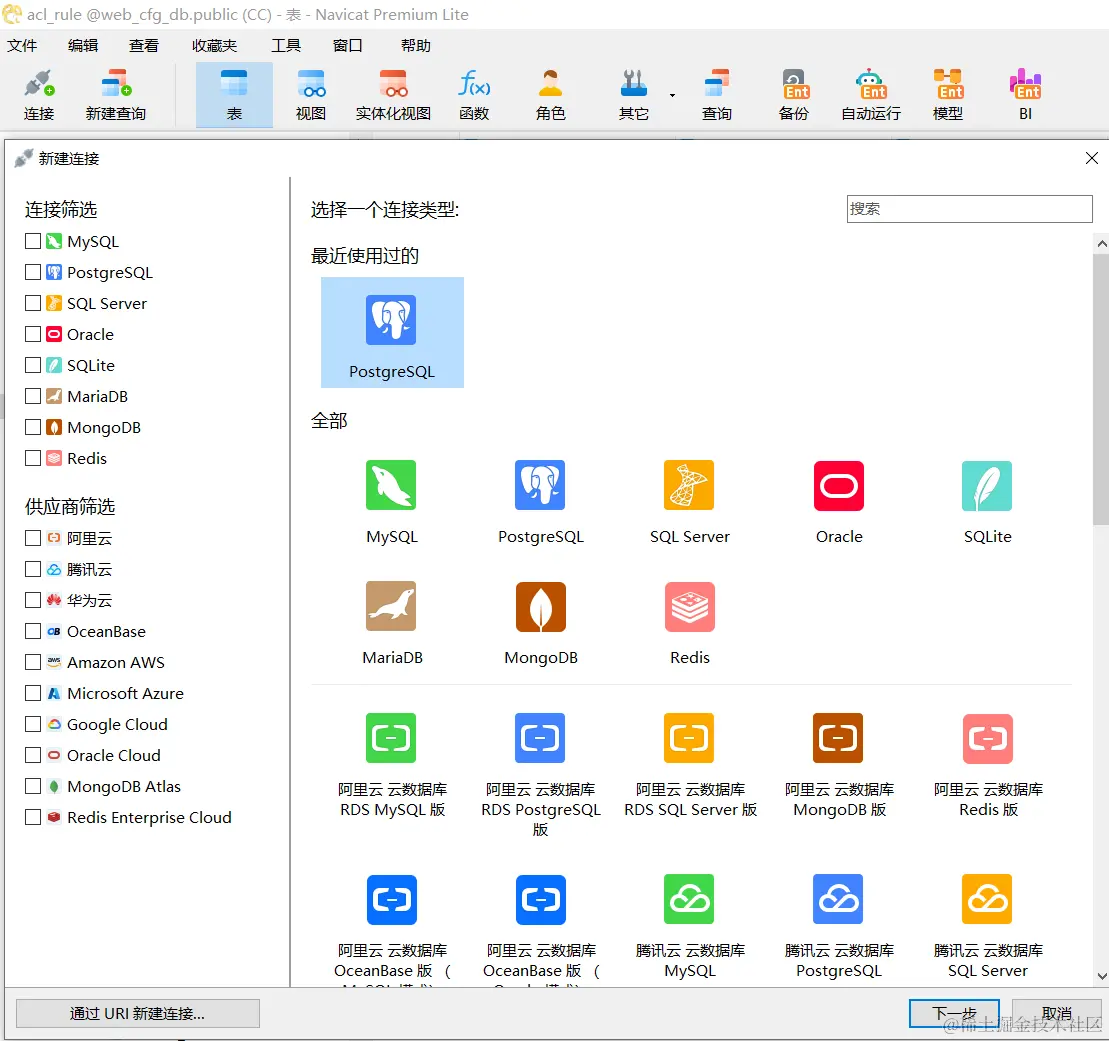The height and width of the screenshot is (1041, 1109).
Task: Open the 工具 (Tools) menu
Action: [286, 46]
